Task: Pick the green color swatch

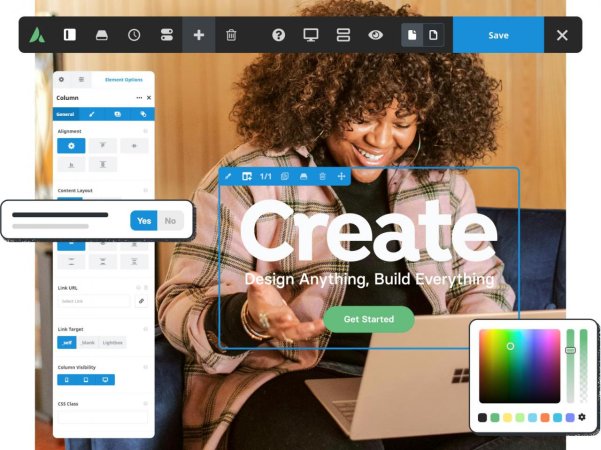Action: coord(495,417)
